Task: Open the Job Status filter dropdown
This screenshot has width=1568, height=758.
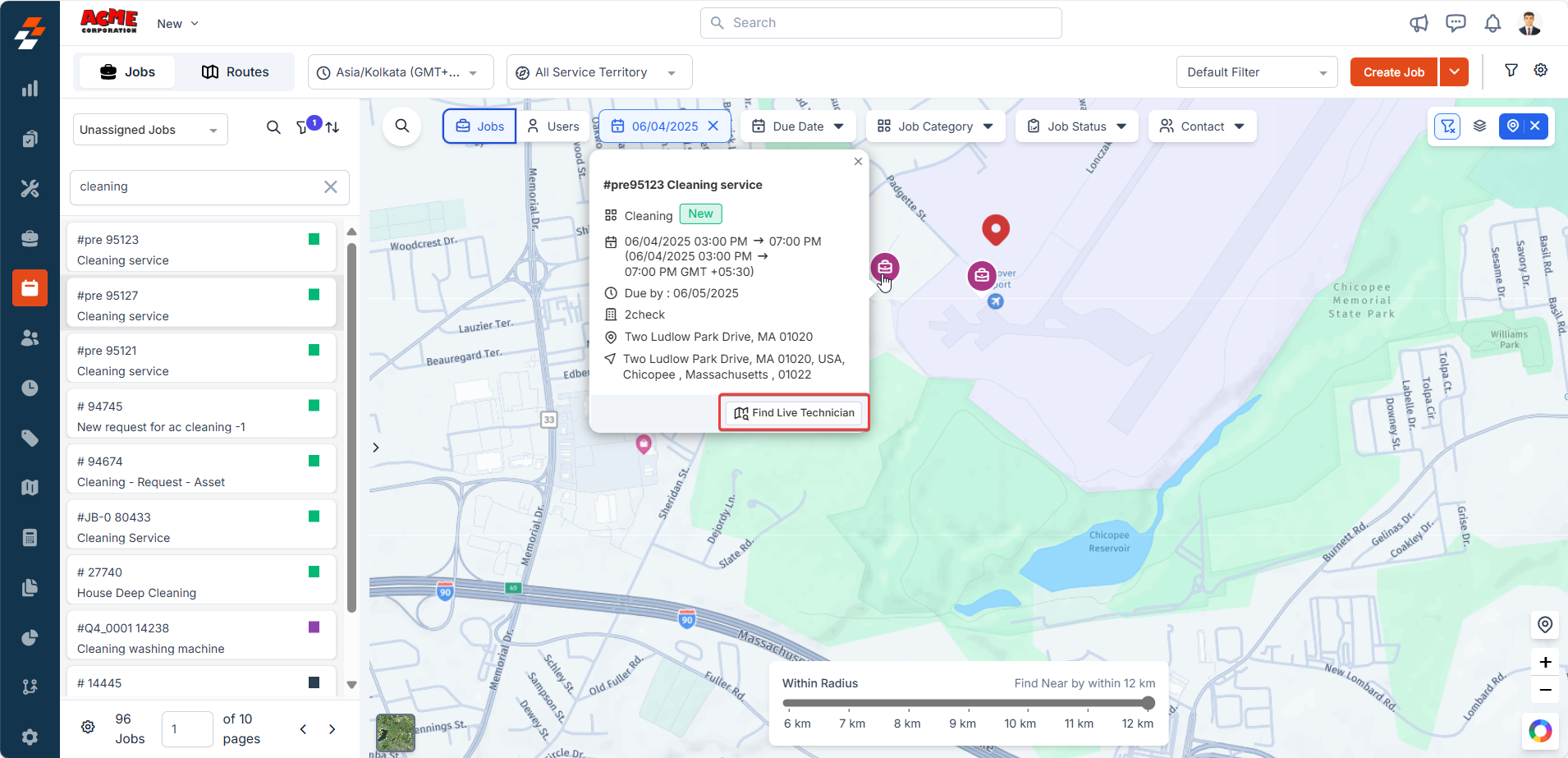Action: pos(1077,126)
